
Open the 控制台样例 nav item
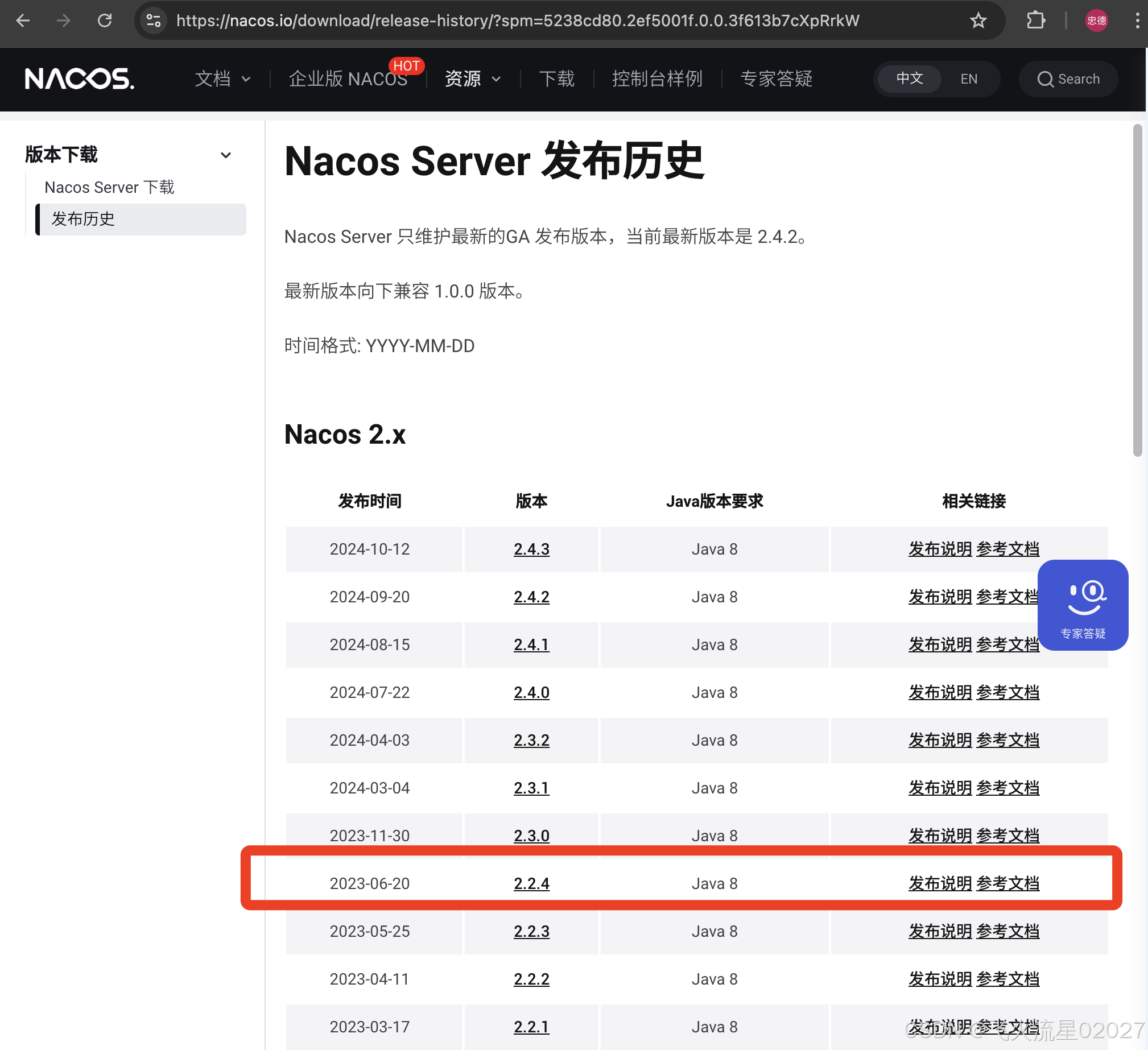656,78
